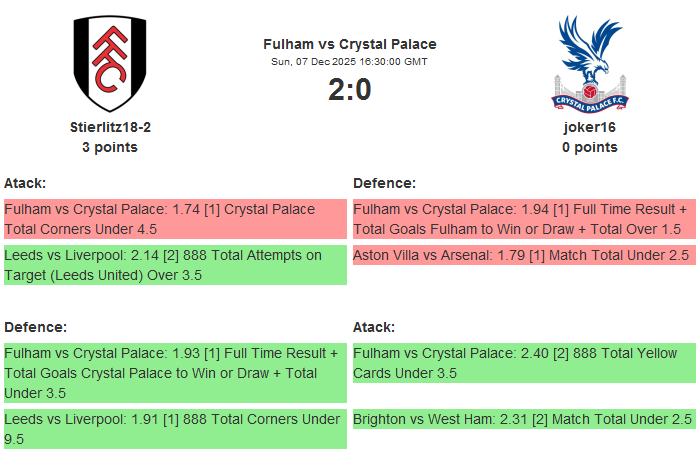
Task: Open the Stierlitz18-2 player name
Action: point(110,127)
